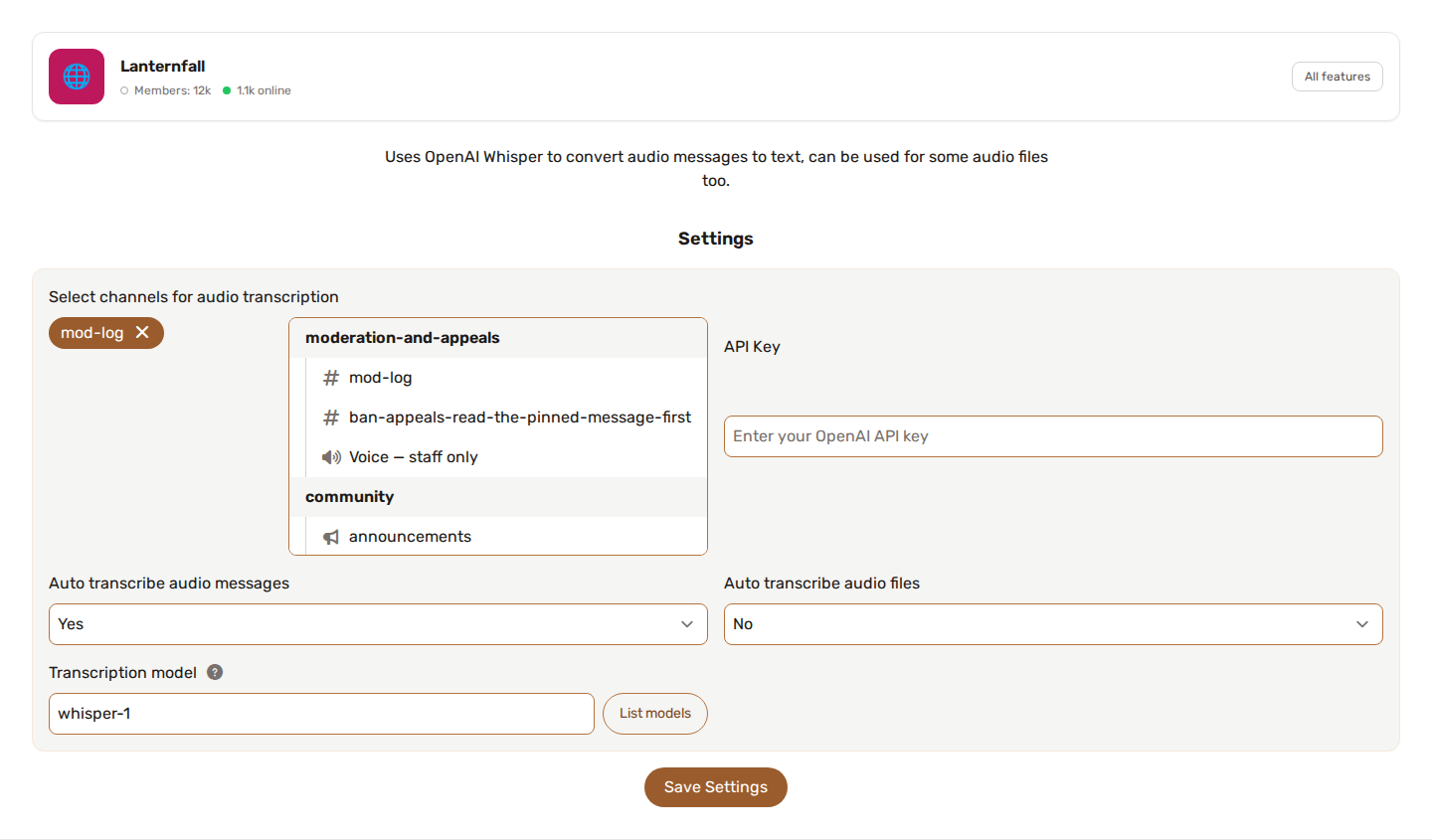Viewport: 1432px width, 840px height.
Task: Open the Transcription model help icon
Action: pyautogui.click(x=215, y=672)
